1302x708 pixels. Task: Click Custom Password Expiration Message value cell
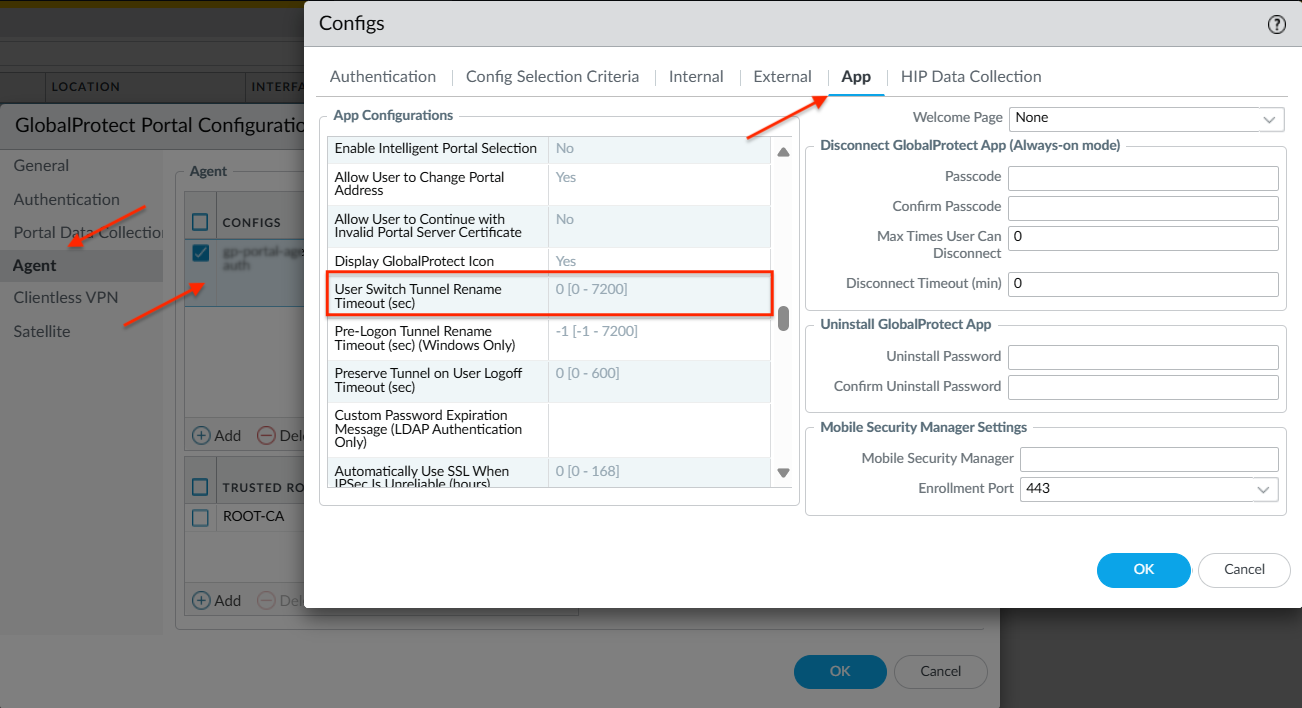click(x=659, y=429)
